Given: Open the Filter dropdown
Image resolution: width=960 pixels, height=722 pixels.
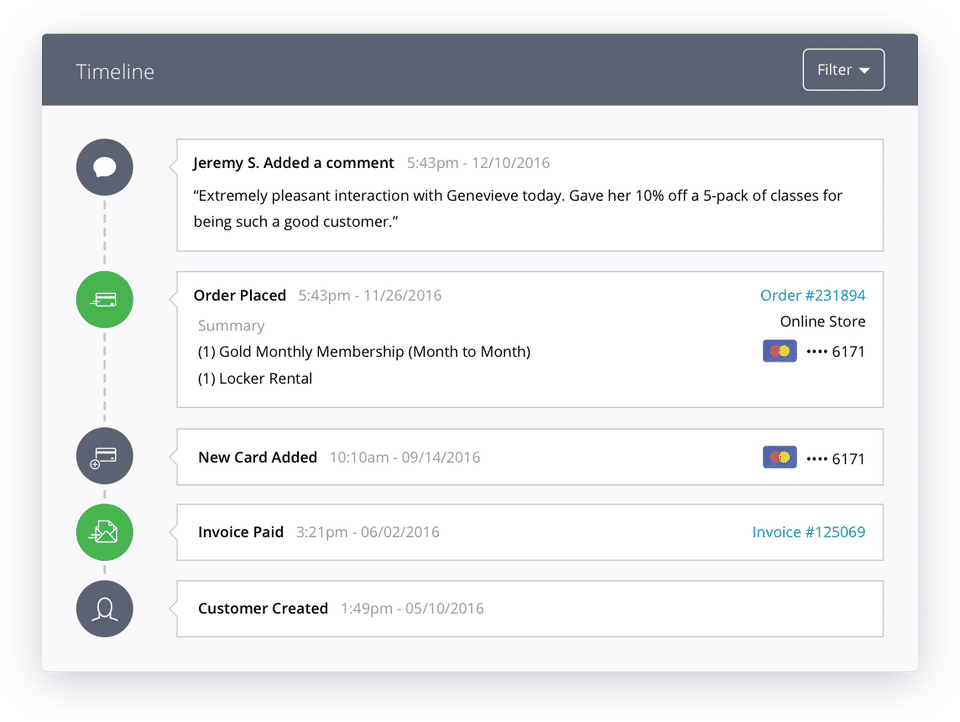Looking at the screenshot, I should pyautogui.click(x=843, y=70).
